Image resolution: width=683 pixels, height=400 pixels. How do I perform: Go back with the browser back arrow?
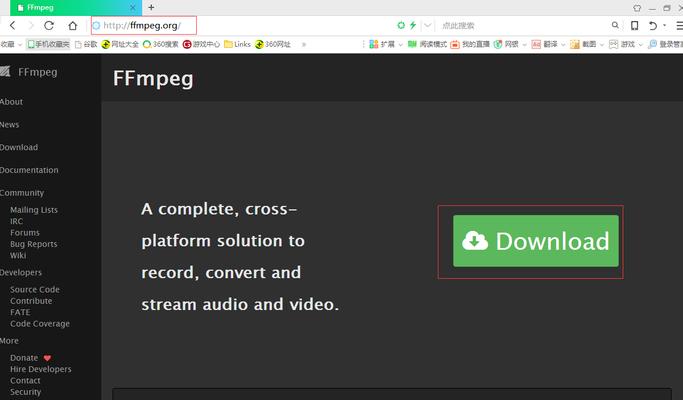tap(13, 26)
